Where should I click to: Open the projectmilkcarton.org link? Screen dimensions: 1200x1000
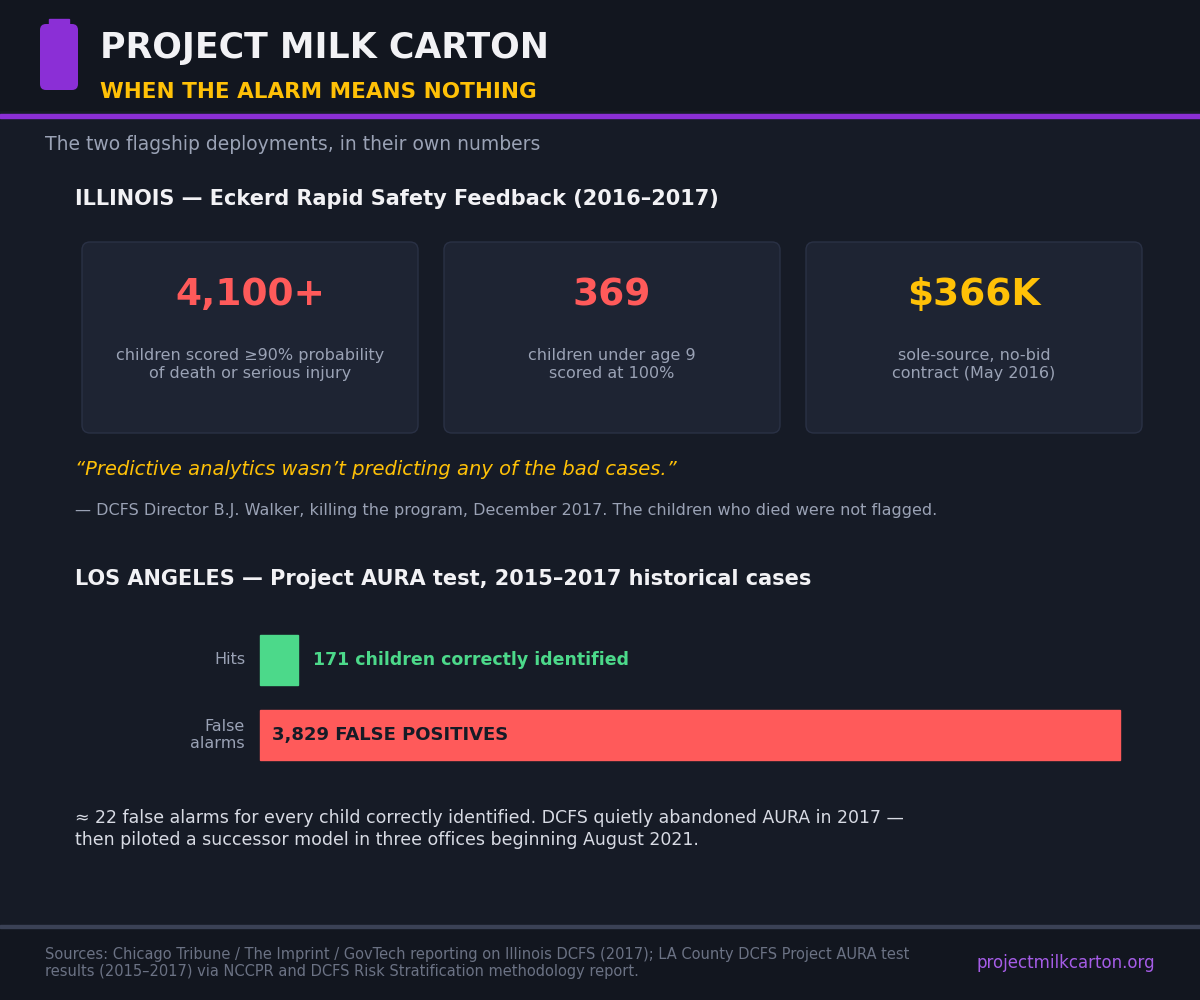1065,963
